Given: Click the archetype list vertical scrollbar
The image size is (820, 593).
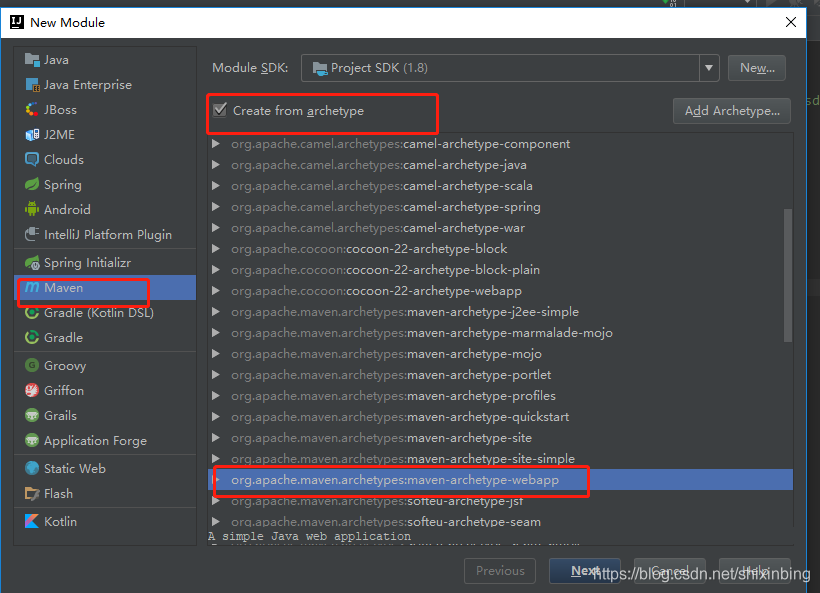Looking at the screenshot, I should [788, 275].
